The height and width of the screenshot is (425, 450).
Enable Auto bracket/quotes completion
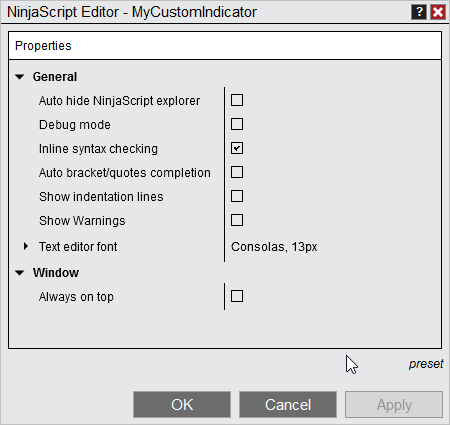point(237,172)
